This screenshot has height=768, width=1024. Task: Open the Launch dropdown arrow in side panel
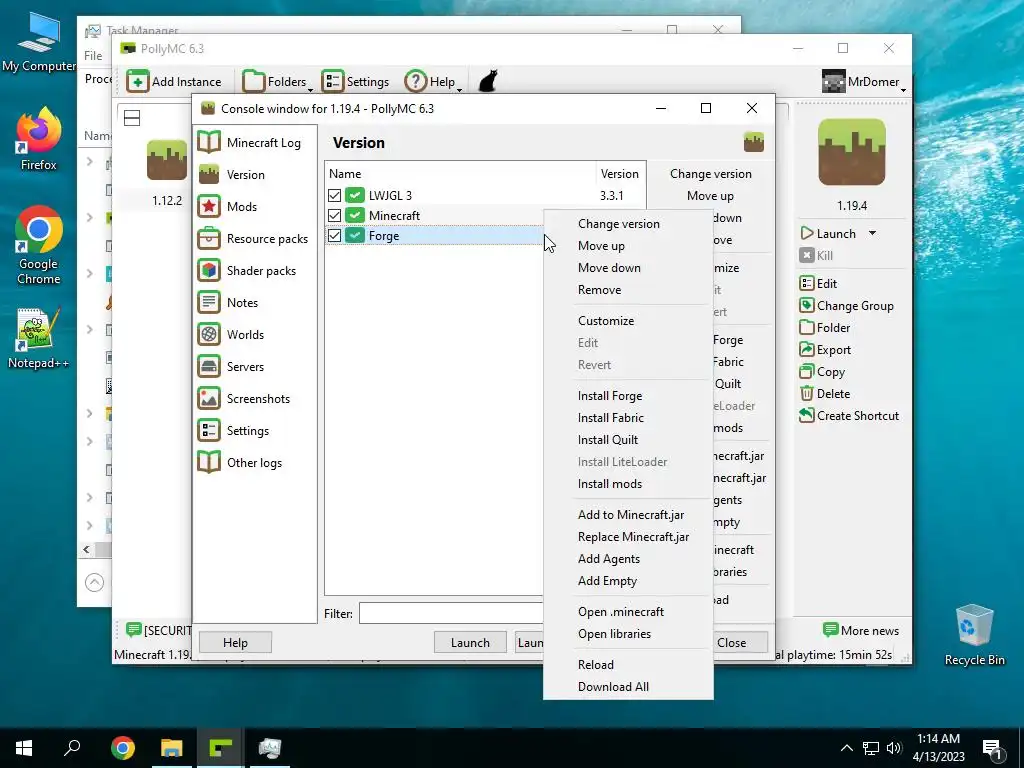click(x=872, y=233)
